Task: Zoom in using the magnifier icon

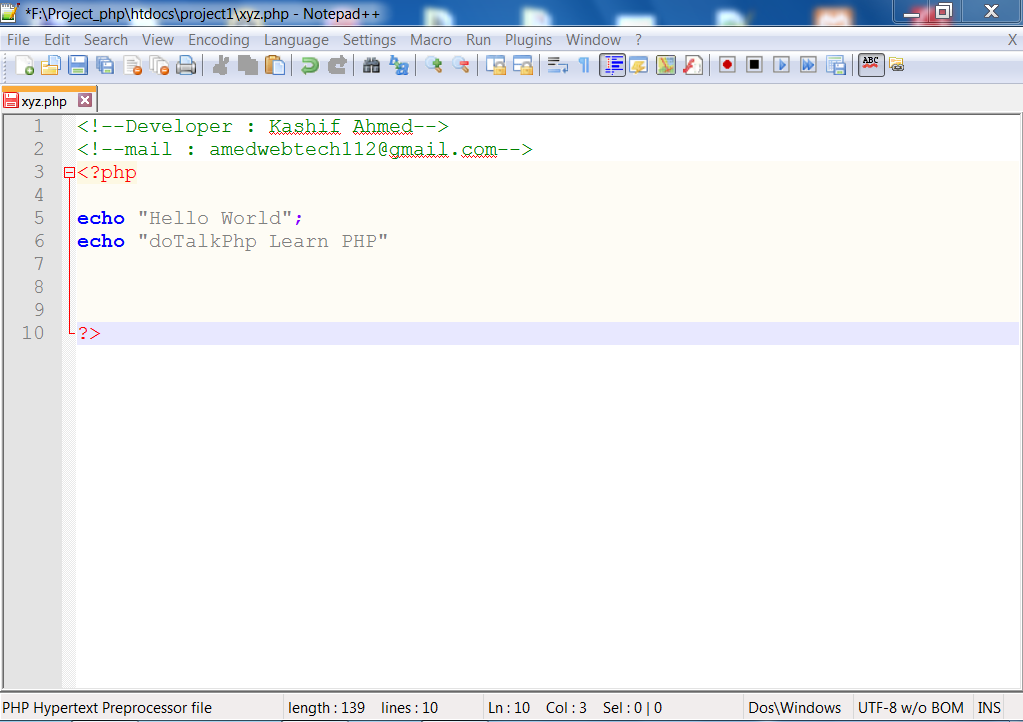Action: (434, 64)
